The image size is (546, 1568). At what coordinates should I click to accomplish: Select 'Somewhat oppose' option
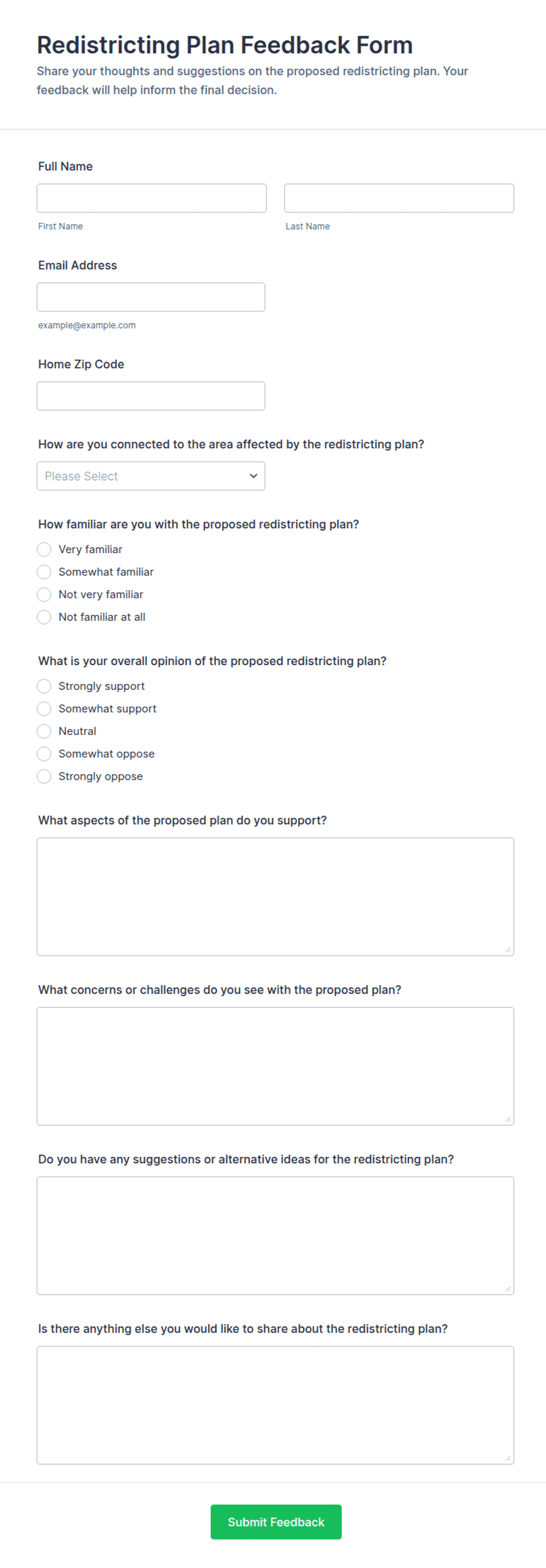[44, 754]
